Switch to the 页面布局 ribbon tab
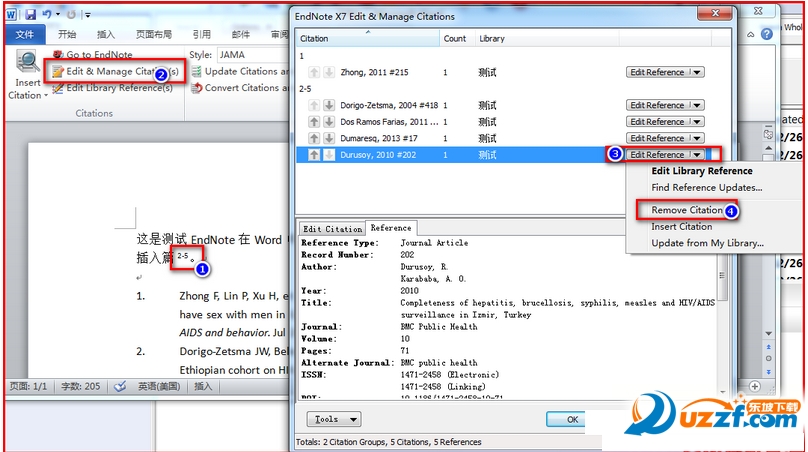808x452 pixels. coord(154,35)
